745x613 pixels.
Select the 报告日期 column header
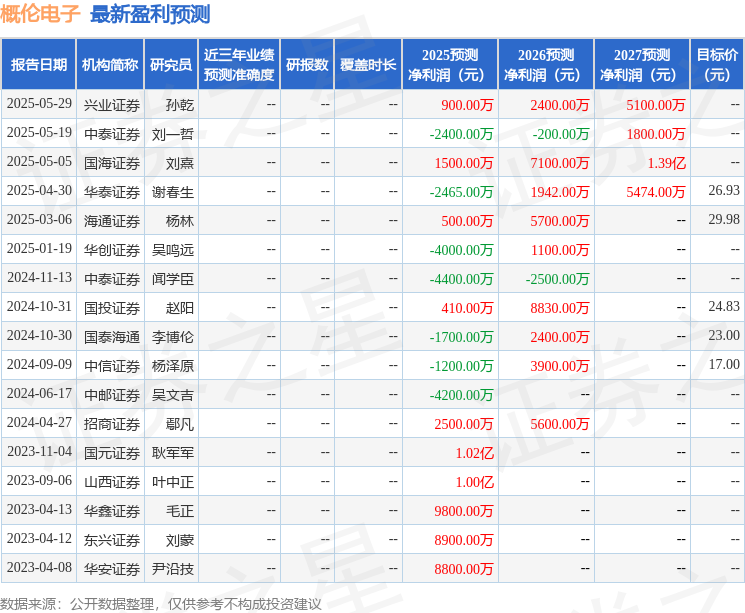(x=38, y=65)
